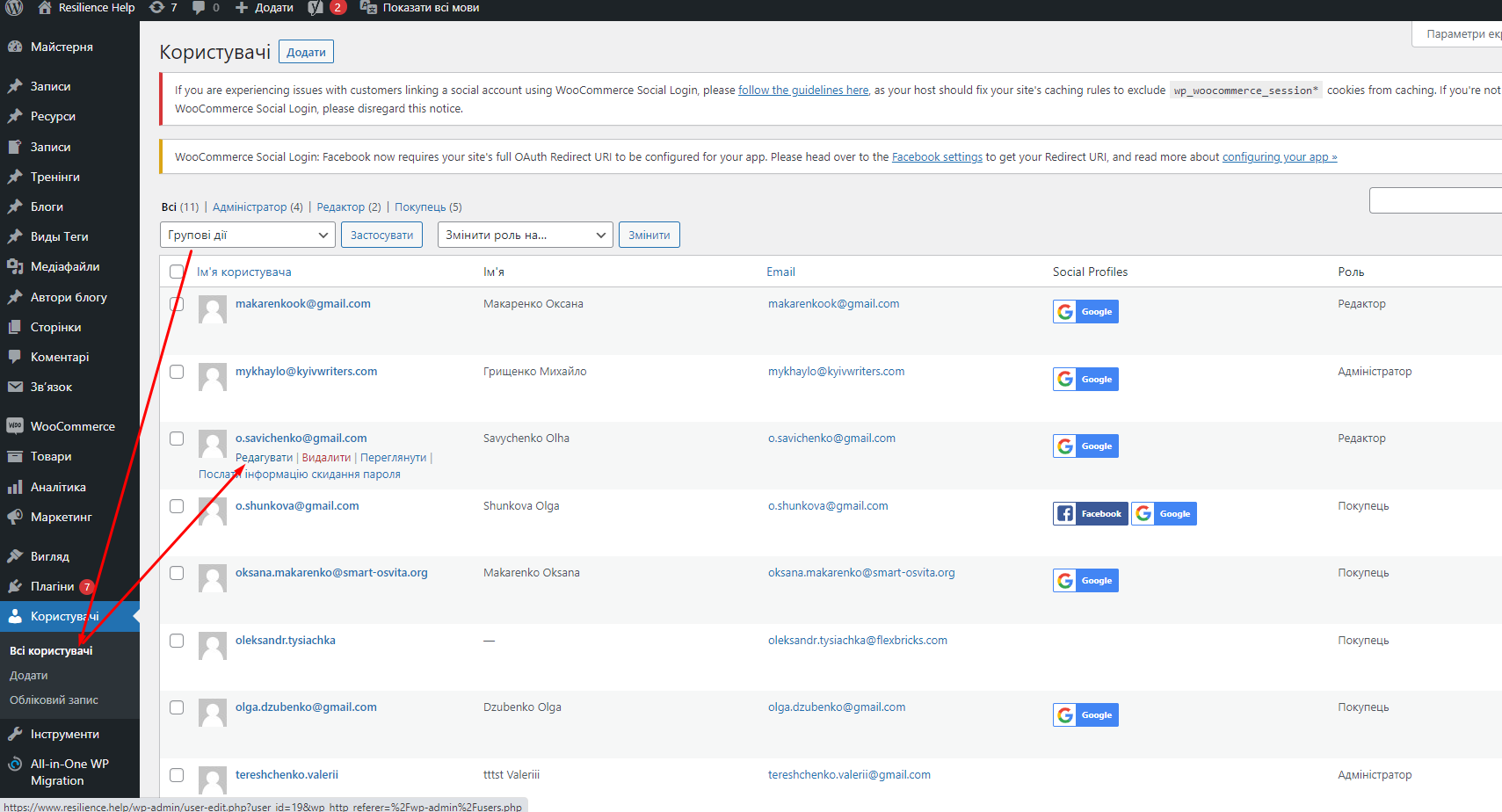Click the Аналітика bar chart icon

click(15, 487)
